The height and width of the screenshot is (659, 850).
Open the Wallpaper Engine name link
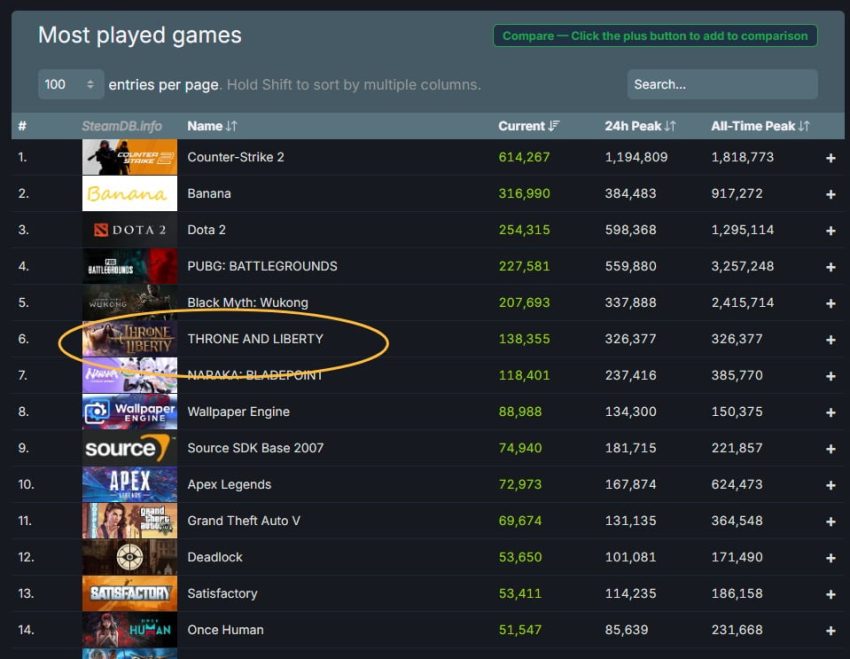tap(238, 411)
